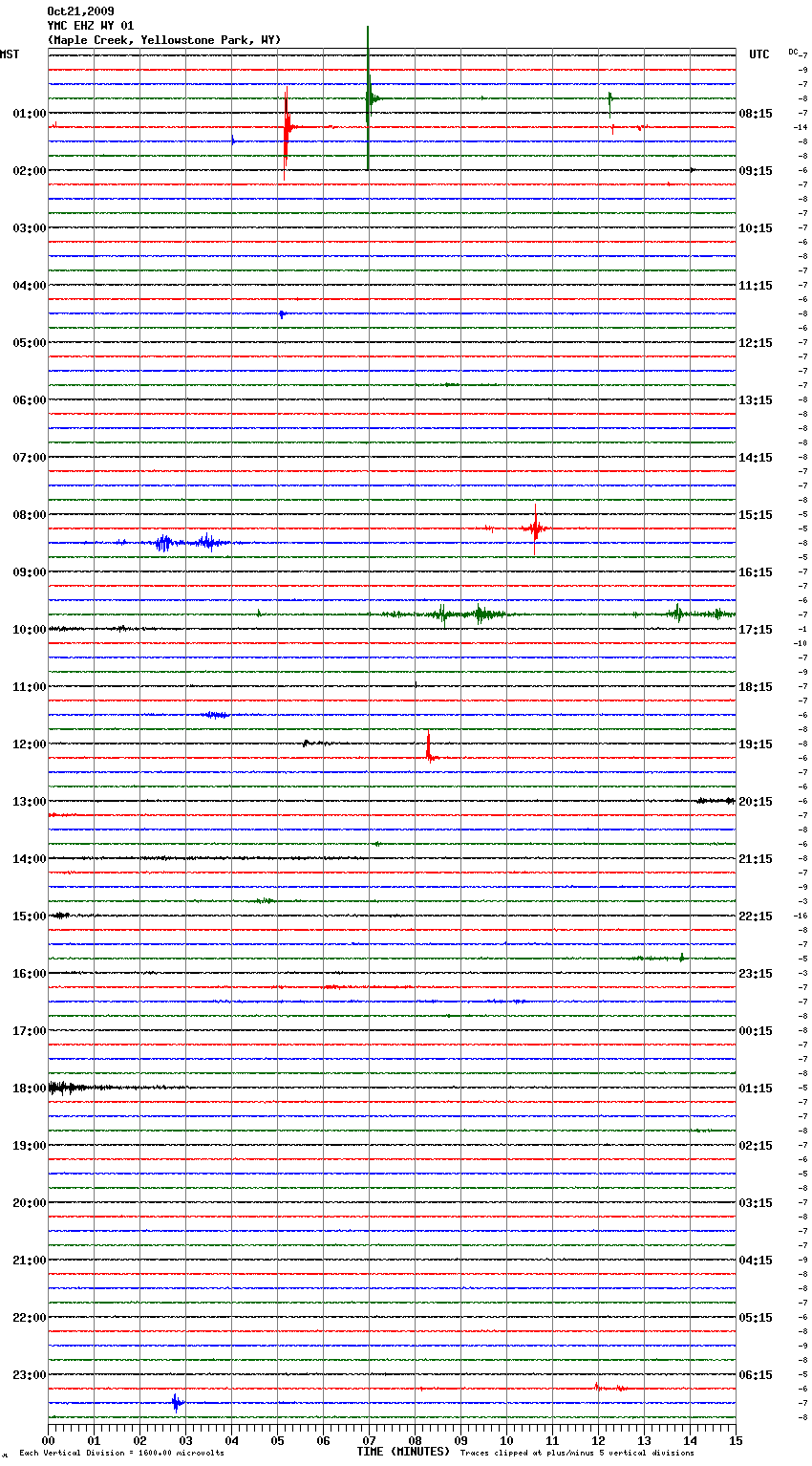Click the "06:00" MST time label
Viewport: 812px width, 1466px height.
[30, 400]
